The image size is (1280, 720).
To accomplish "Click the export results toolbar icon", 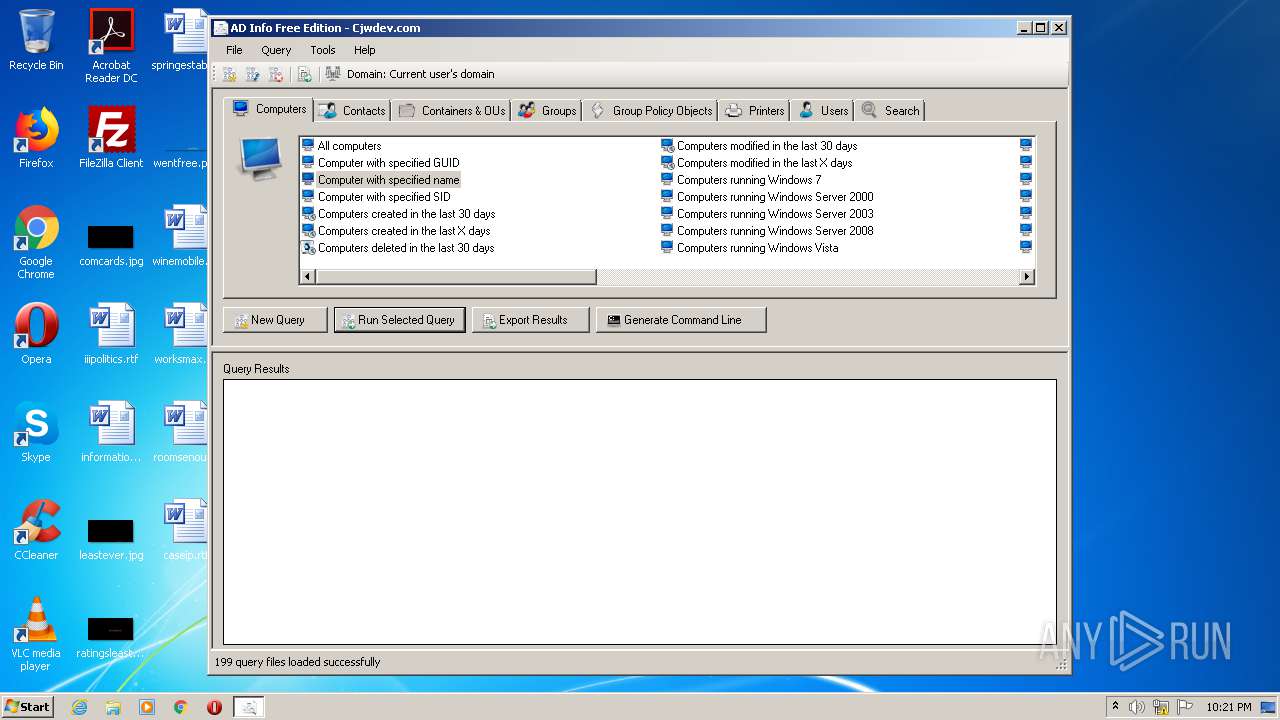I will [305, 74].
